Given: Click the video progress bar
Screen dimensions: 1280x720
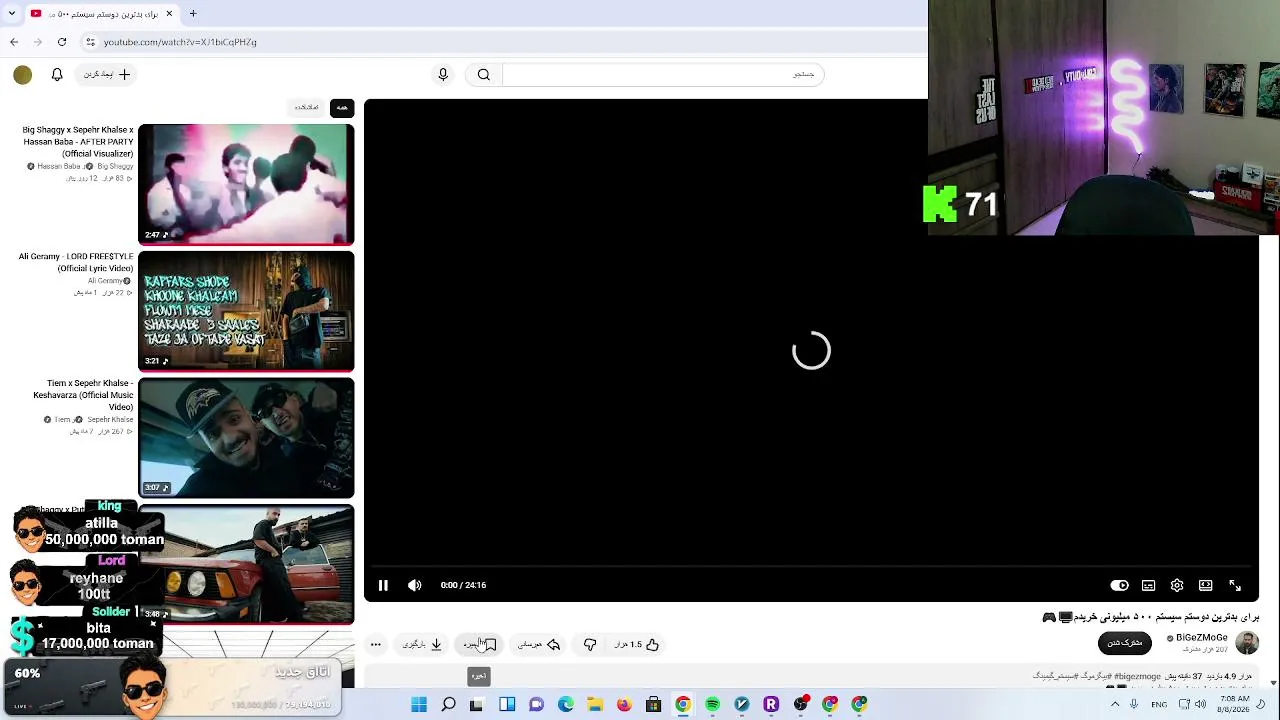Looking at the screenshot, I should click(811, 566).
